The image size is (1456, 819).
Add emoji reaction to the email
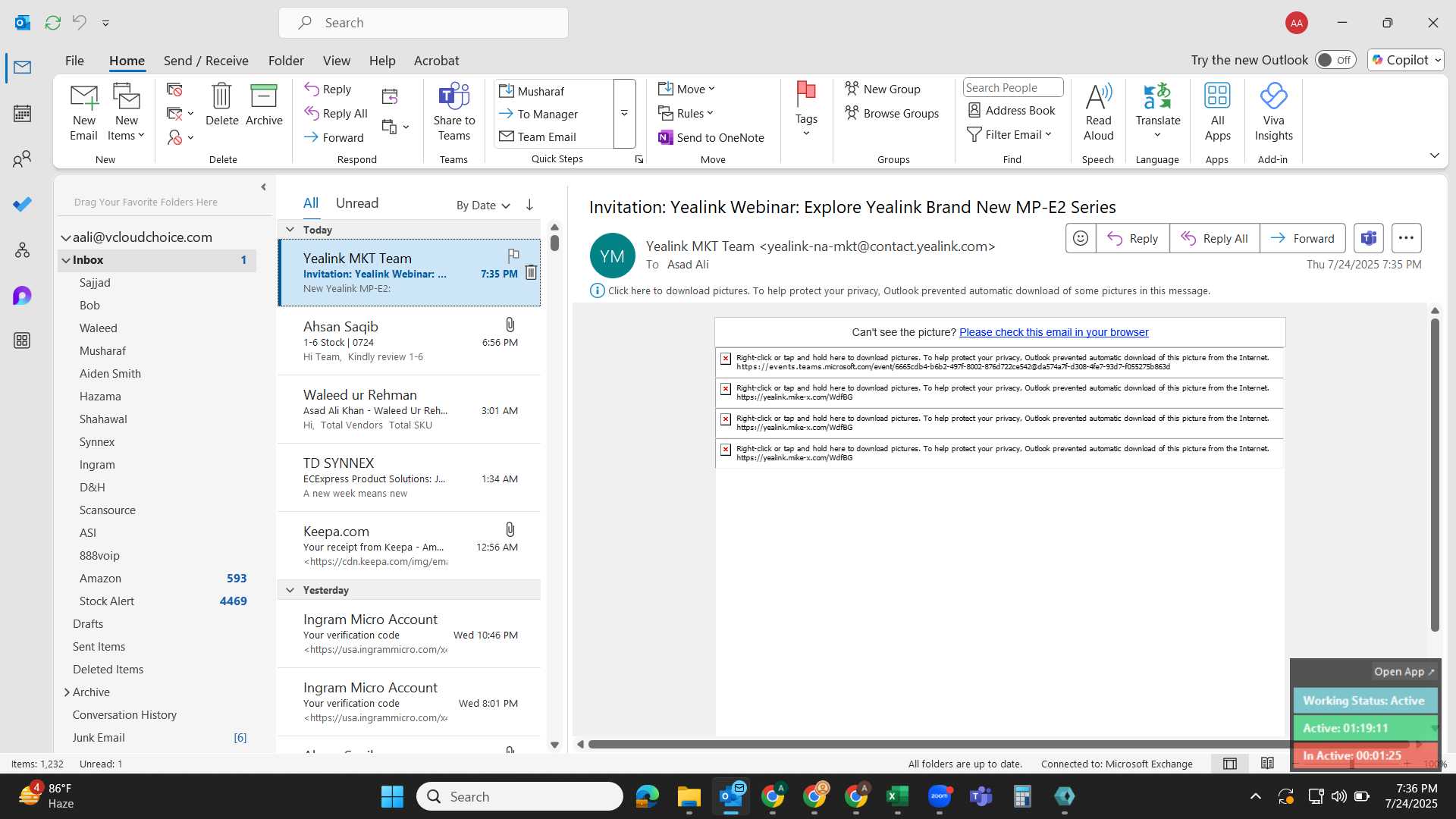(x=1081, y=238)
